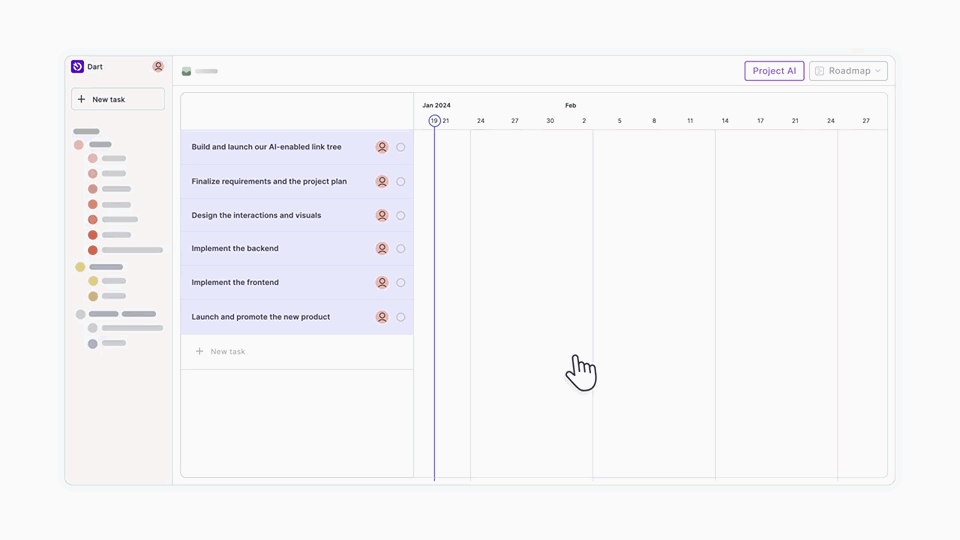
Task: Select 'Launch and promote the new product'
Action: [x=260, y=317]
